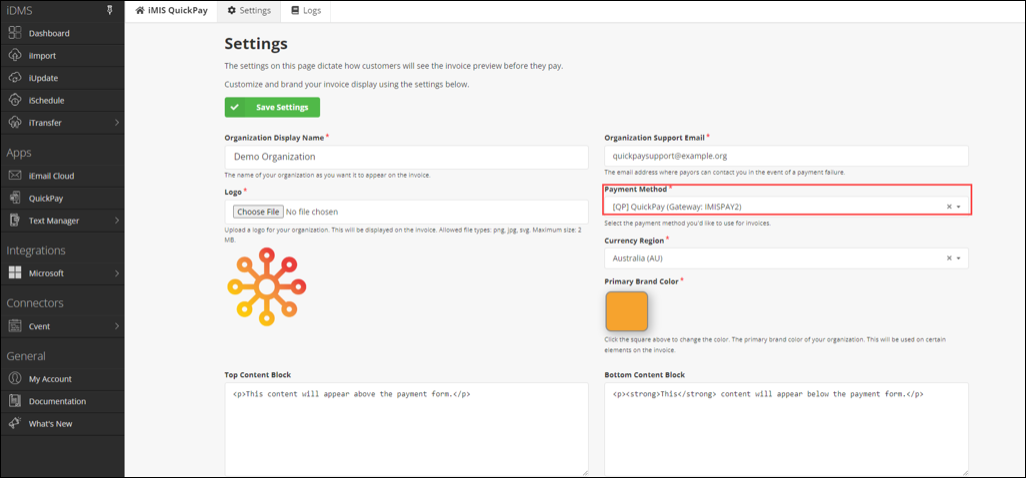This screenshot has height=478, width=1026.
Task: Click the iEmail Cloud envelope icon
Action: (15, 176)
